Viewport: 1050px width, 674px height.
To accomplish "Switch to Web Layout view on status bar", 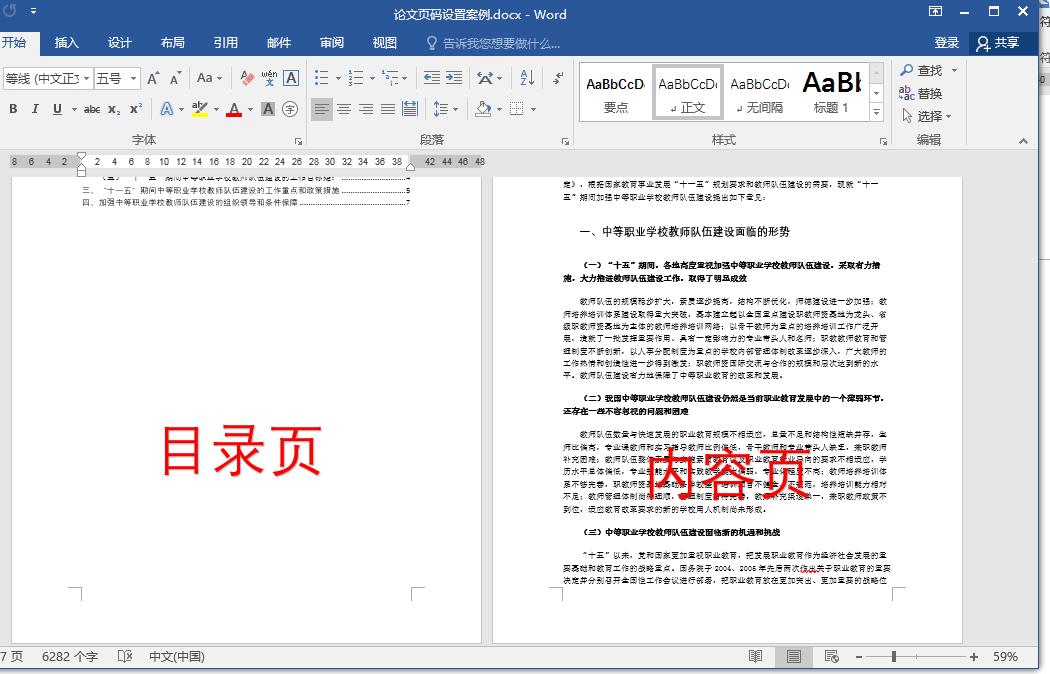I will [830, 656].
